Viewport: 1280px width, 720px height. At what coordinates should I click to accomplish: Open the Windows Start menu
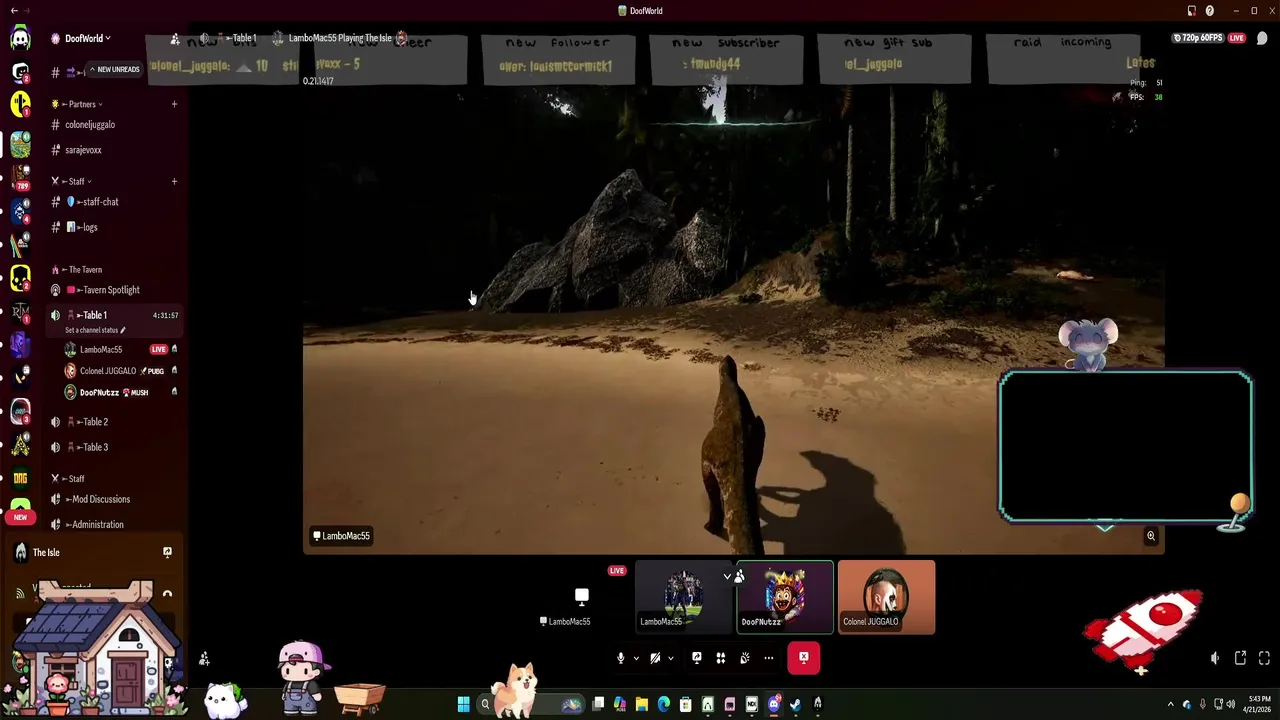click(x=463, y=704)
